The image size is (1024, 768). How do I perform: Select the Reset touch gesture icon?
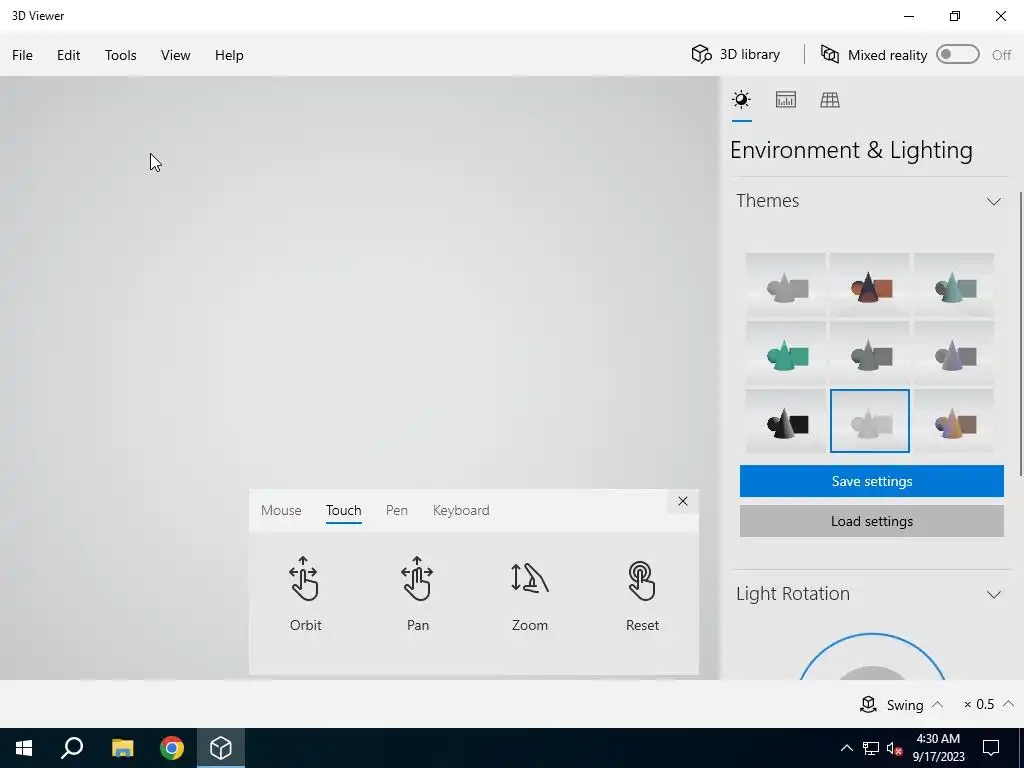pyautogui.click(x=642, y=581)
